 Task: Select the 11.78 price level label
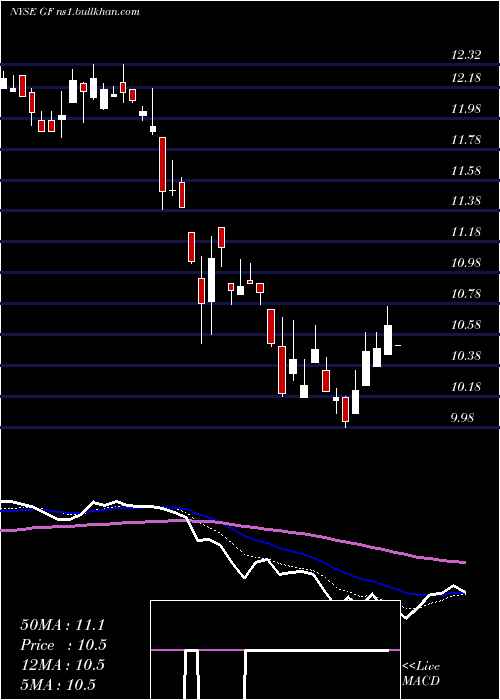tap(466, 140)
